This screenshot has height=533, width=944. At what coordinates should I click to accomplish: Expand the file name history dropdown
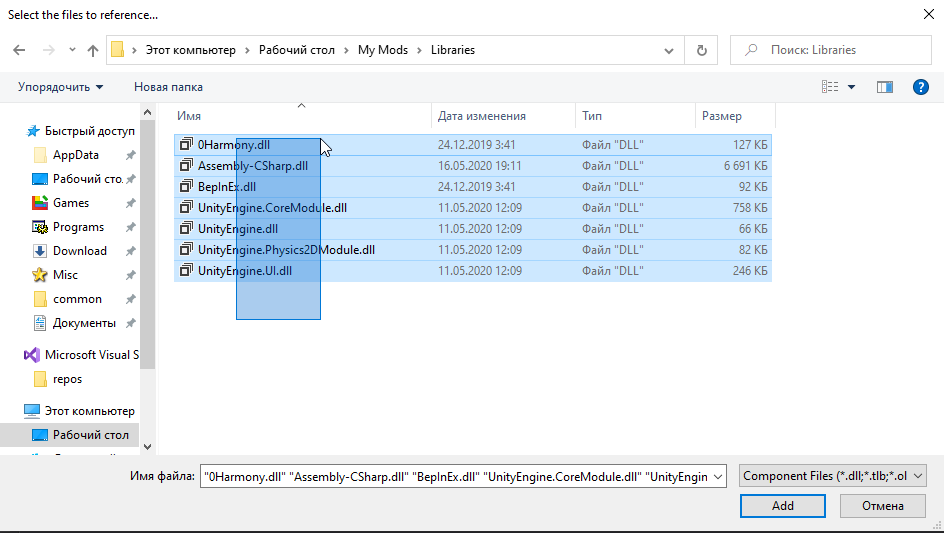click(x=718, y=477)
